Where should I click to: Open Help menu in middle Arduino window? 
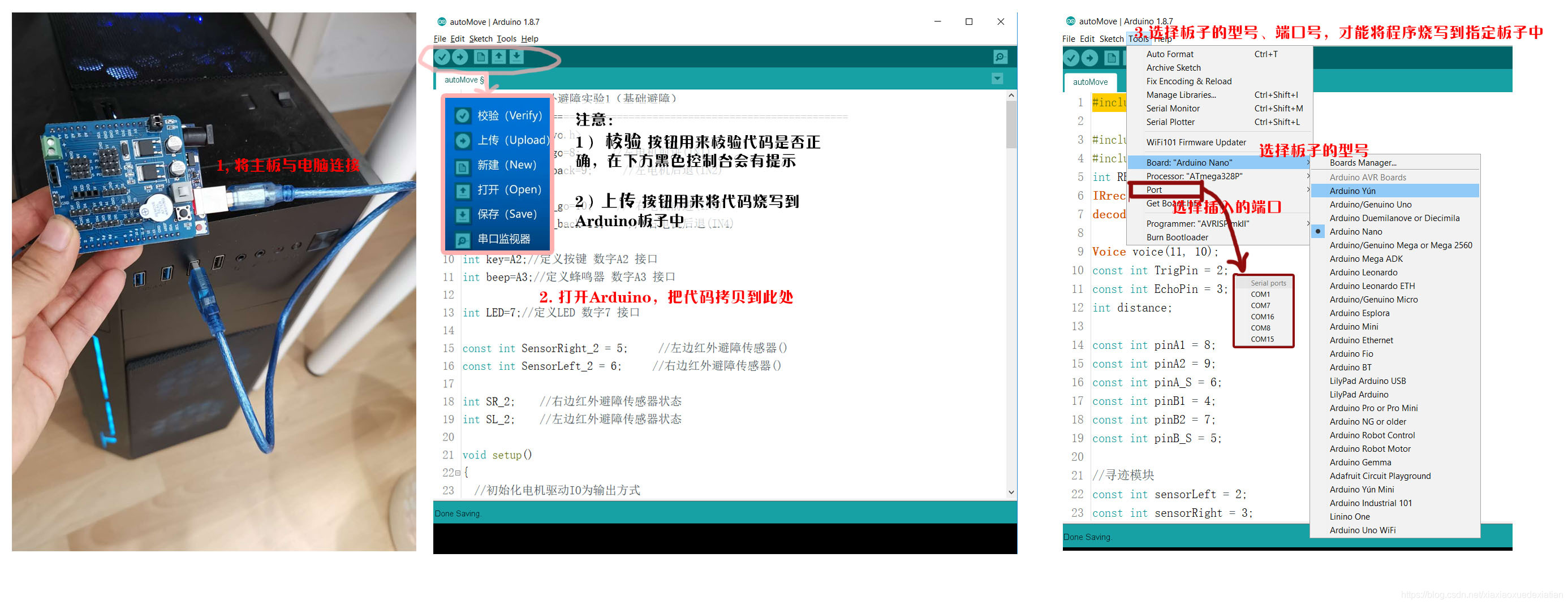coord(529,39)
